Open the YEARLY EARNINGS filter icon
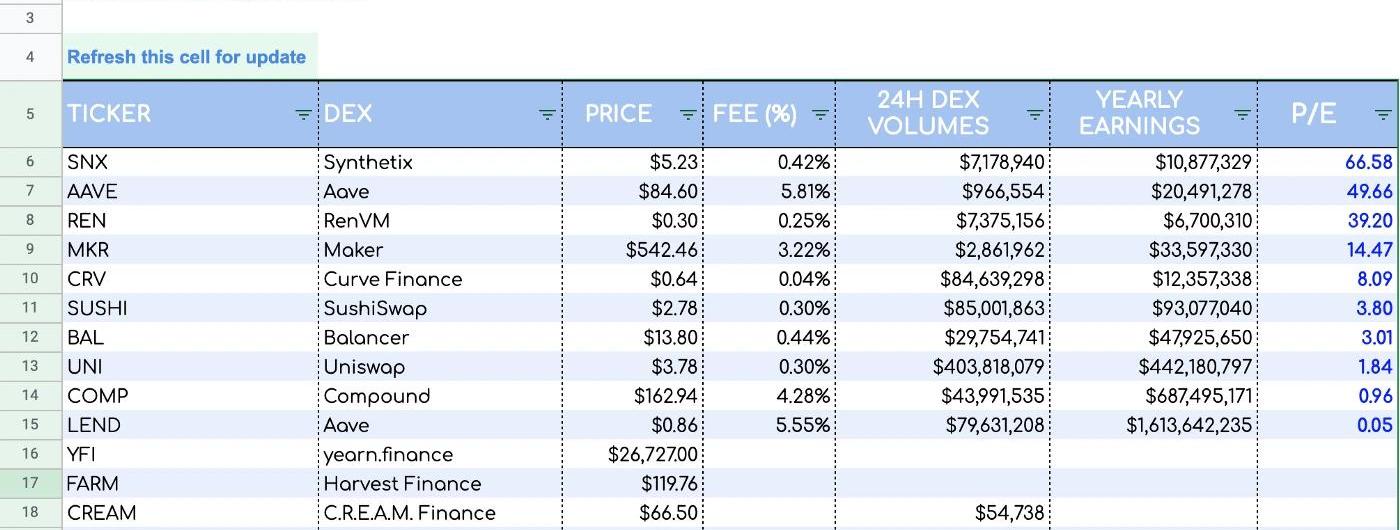The height and width of the screenshot is (530, 1400). tap(1242, 115)
